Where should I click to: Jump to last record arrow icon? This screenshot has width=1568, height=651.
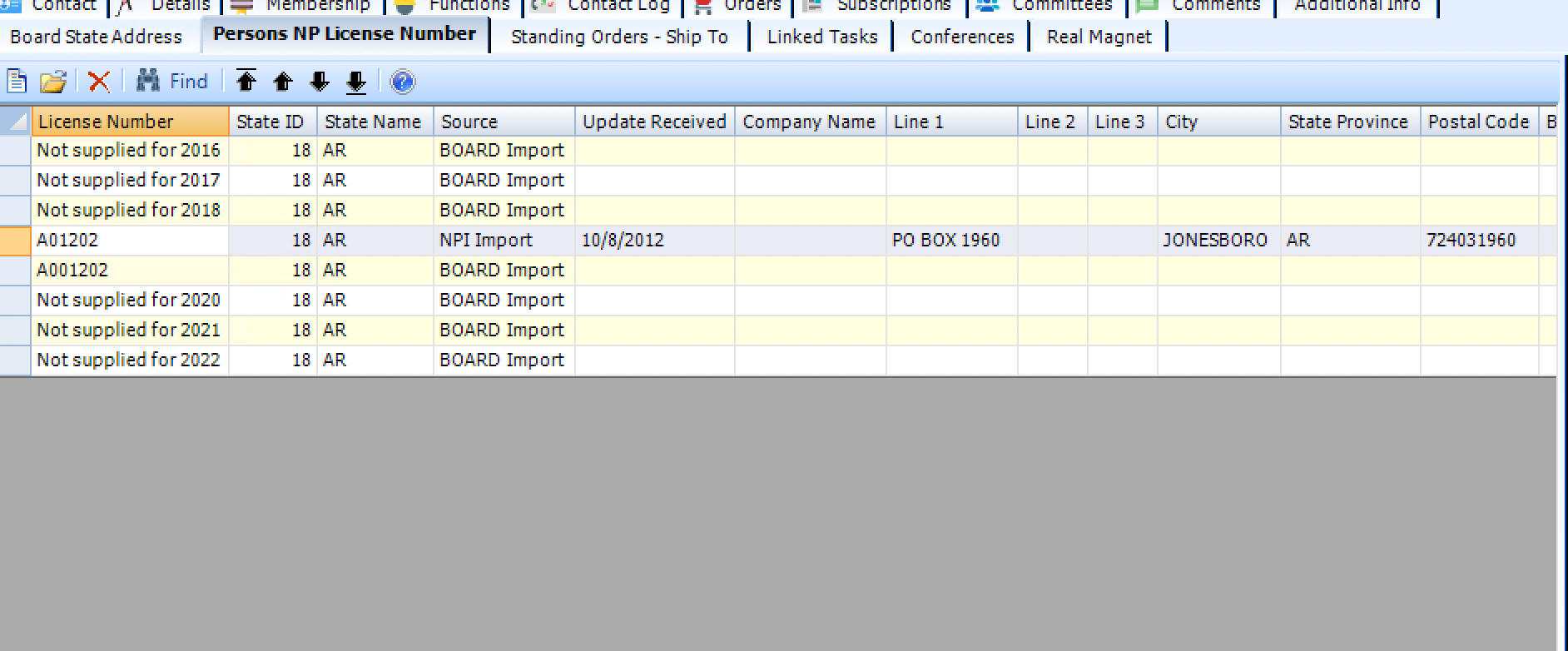[356, 82]
